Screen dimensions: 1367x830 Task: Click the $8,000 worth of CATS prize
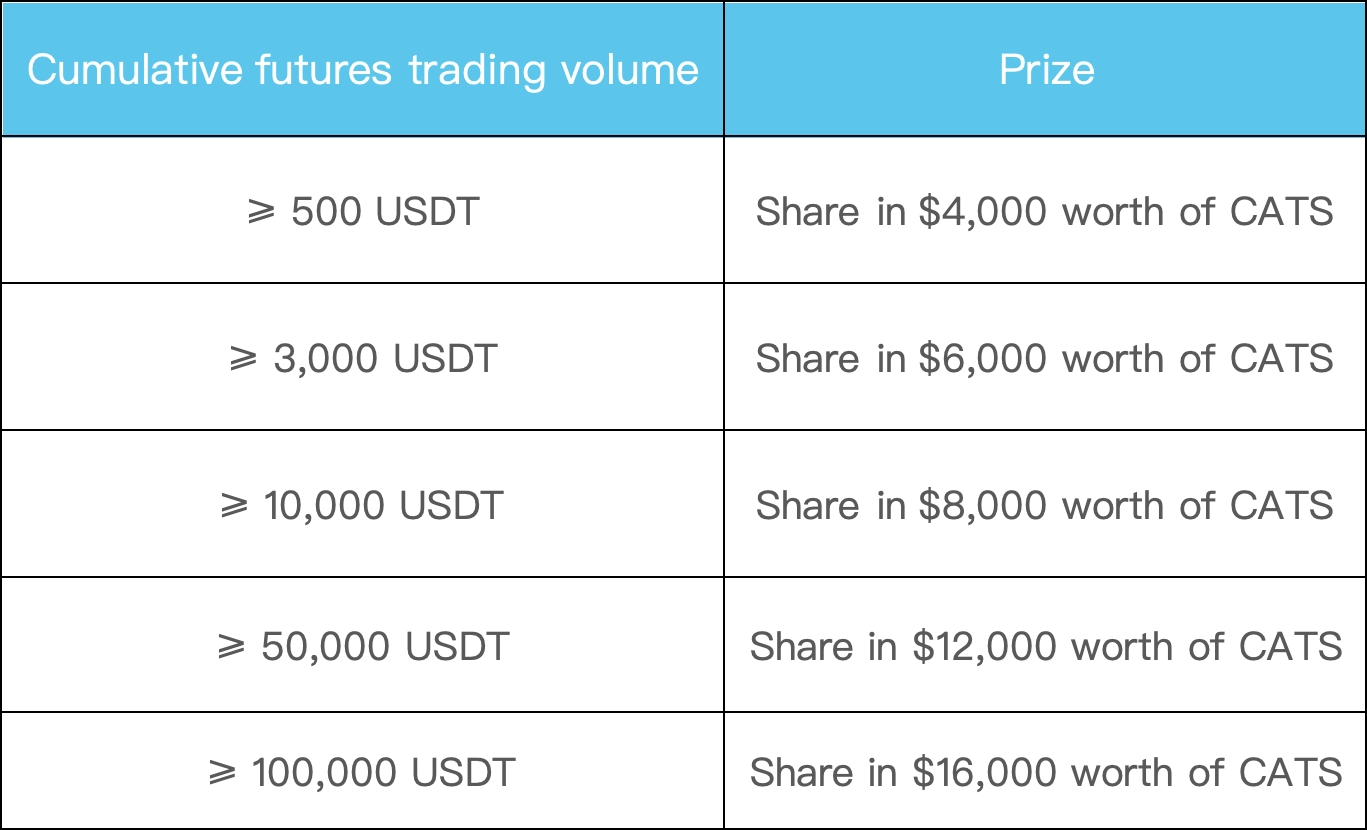pyautogui.click(x=1044, y=505)
